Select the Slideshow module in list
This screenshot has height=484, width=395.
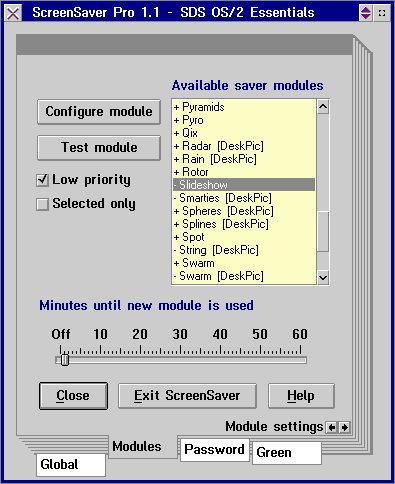[x=244, y=185]
